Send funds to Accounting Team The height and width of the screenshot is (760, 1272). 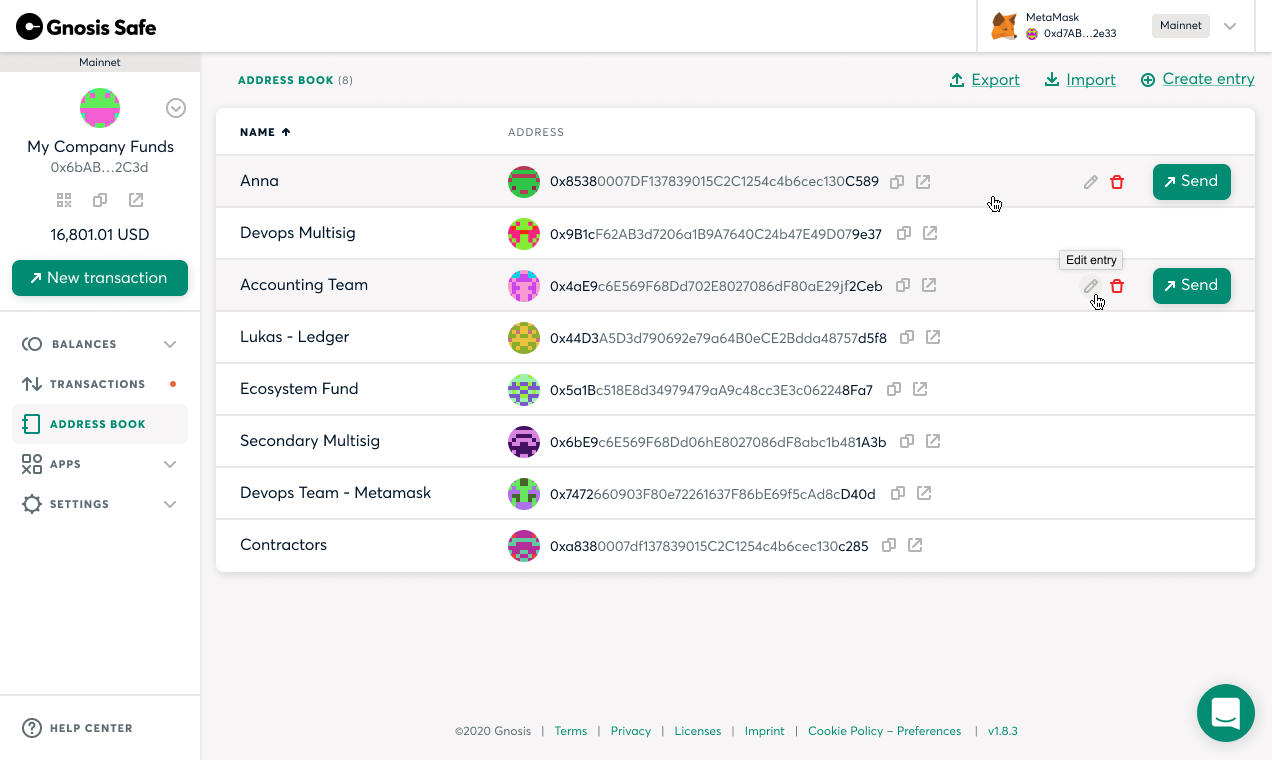(x=1191, y=286)
